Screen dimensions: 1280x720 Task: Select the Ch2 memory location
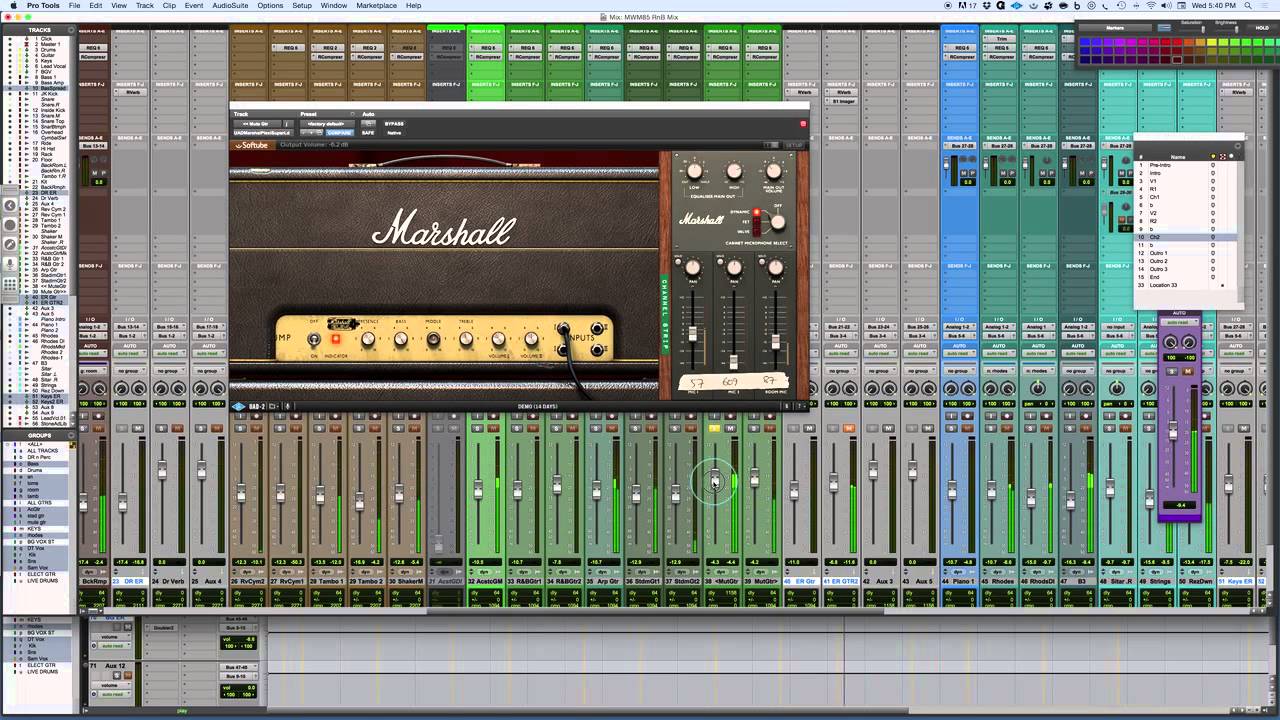pyautogui.click(x=1187, y=237)
